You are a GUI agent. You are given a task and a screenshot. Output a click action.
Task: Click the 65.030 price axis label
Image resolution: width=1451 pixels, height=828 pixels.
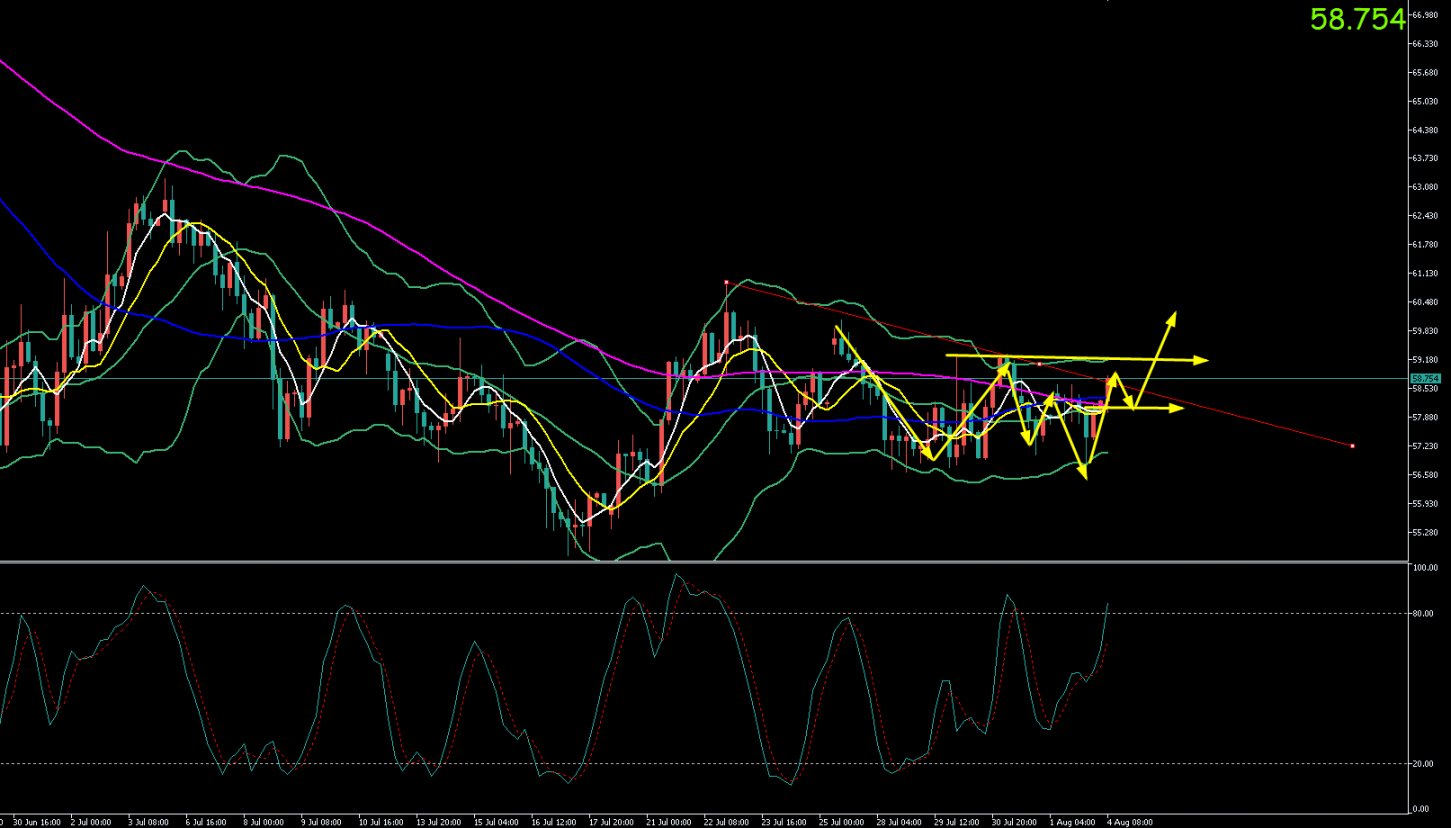coord(1424,101)
